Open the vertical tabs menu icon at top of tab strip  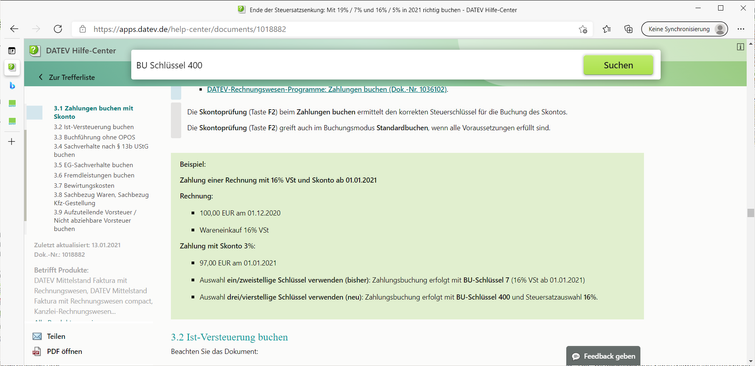coord(12,51)
